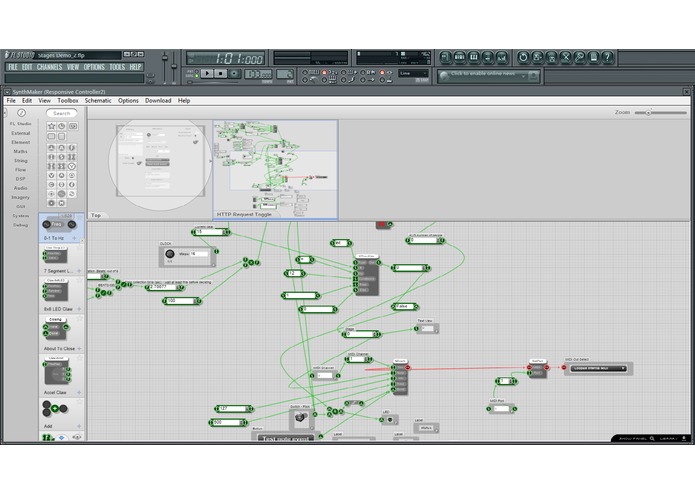The width and height of the screenshot is (695, 494).
Task: Click the help question mark icon
Action: click(608, 57)
